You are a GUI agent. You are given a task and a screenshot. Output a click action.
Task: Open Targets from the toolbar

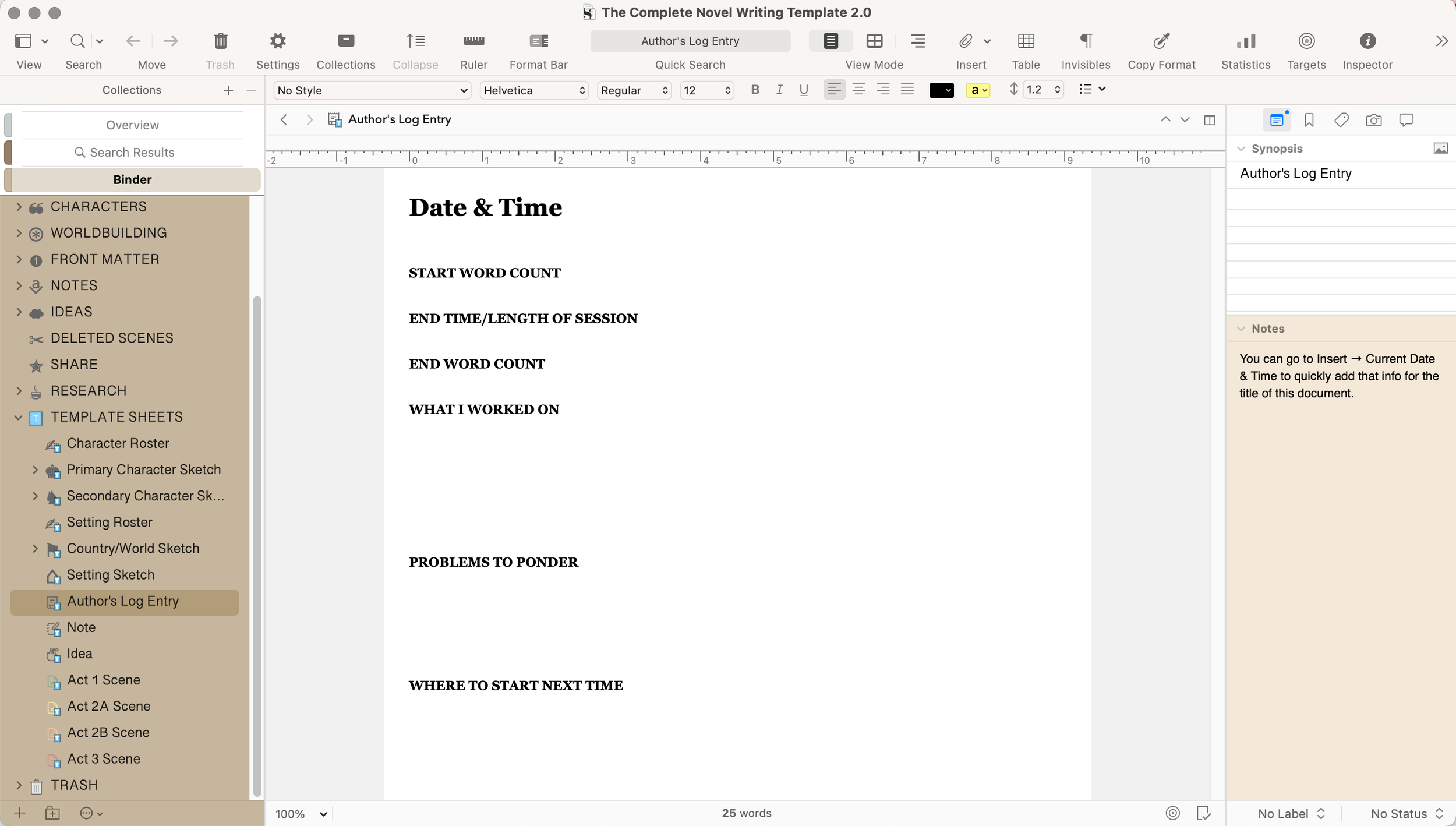pos(1306,40)
